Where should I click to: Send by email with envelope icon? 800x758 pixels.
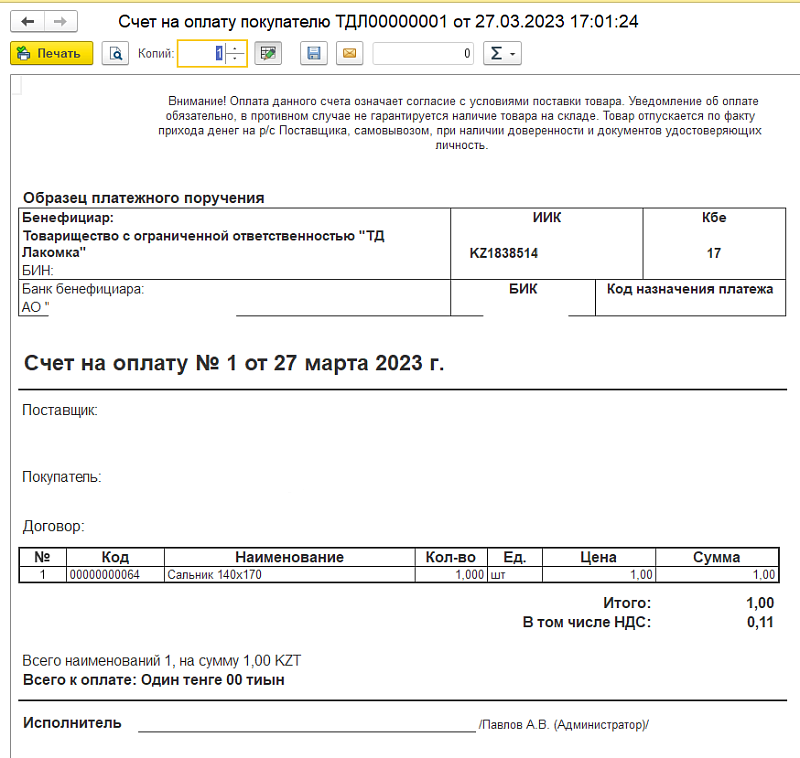point(348,54)
